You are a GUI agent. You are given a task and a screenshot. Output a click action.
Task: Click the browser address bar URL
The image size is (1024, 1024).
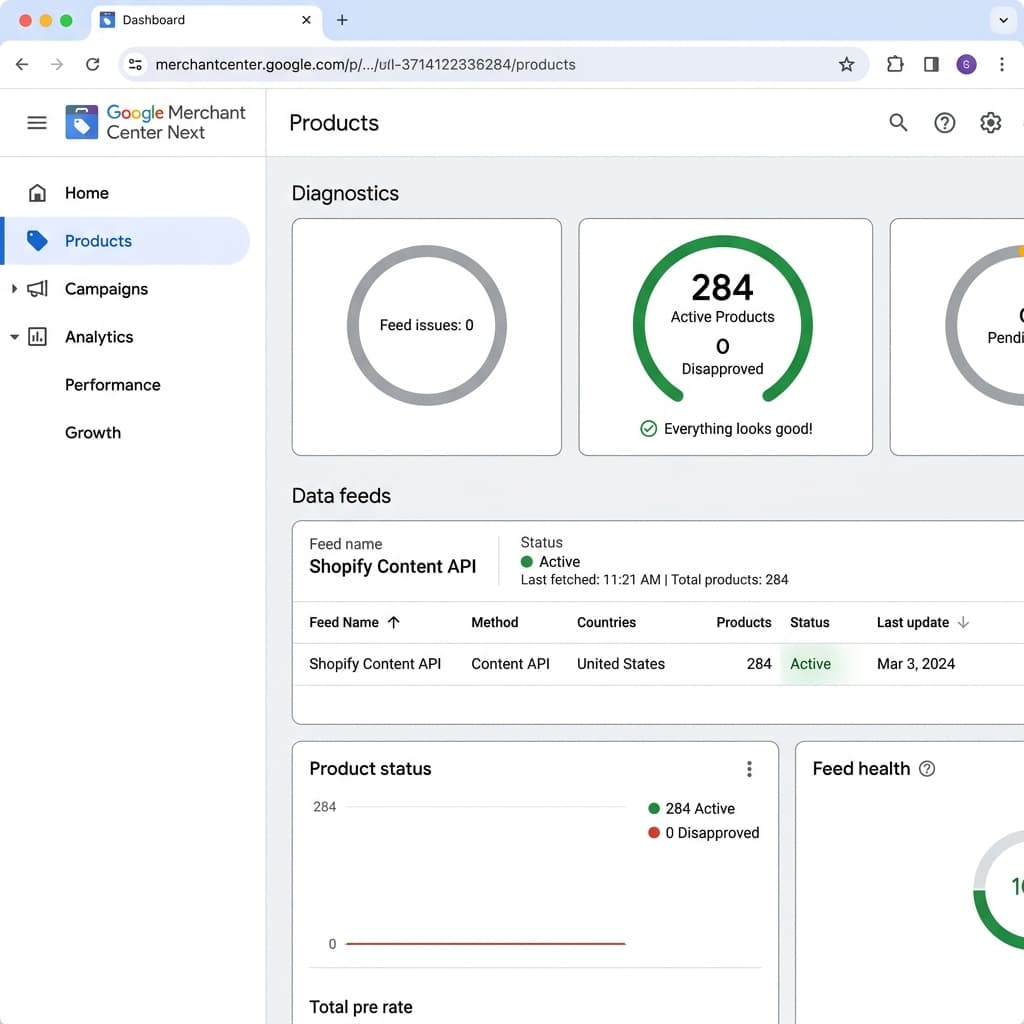coord(365,65)
